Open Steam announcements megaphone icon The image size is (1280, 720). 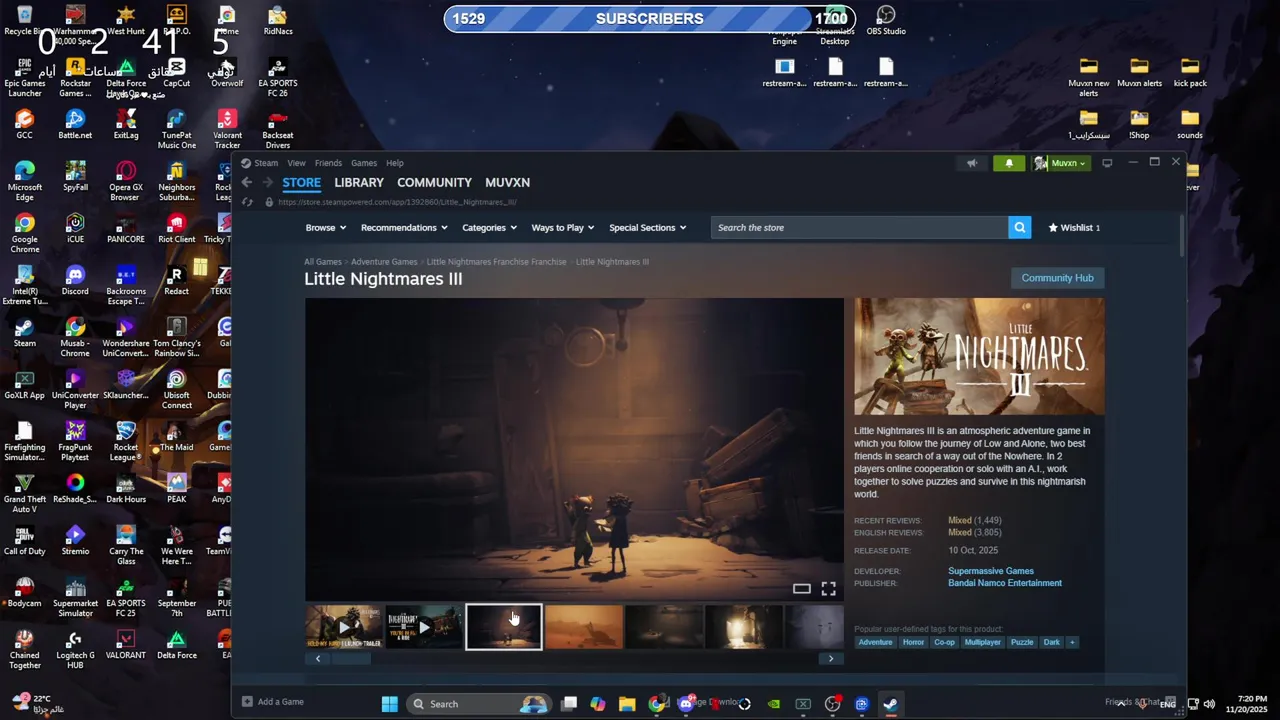972,163
